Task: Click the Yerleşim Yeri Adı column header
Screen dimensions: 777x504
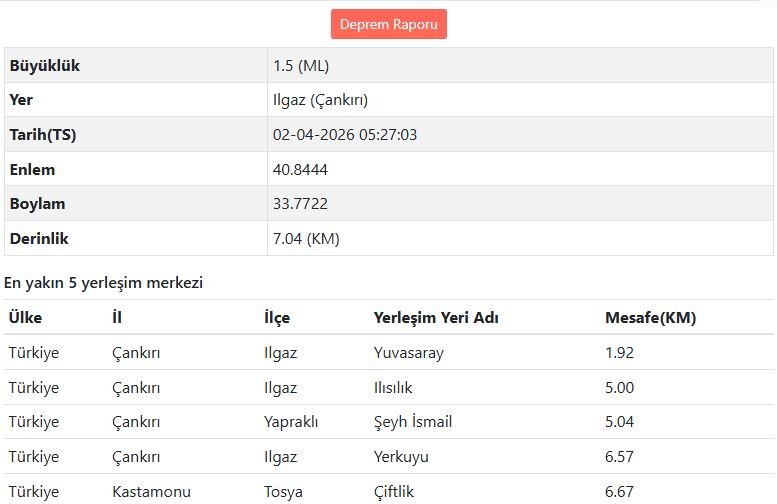Action: click(436, 318)
